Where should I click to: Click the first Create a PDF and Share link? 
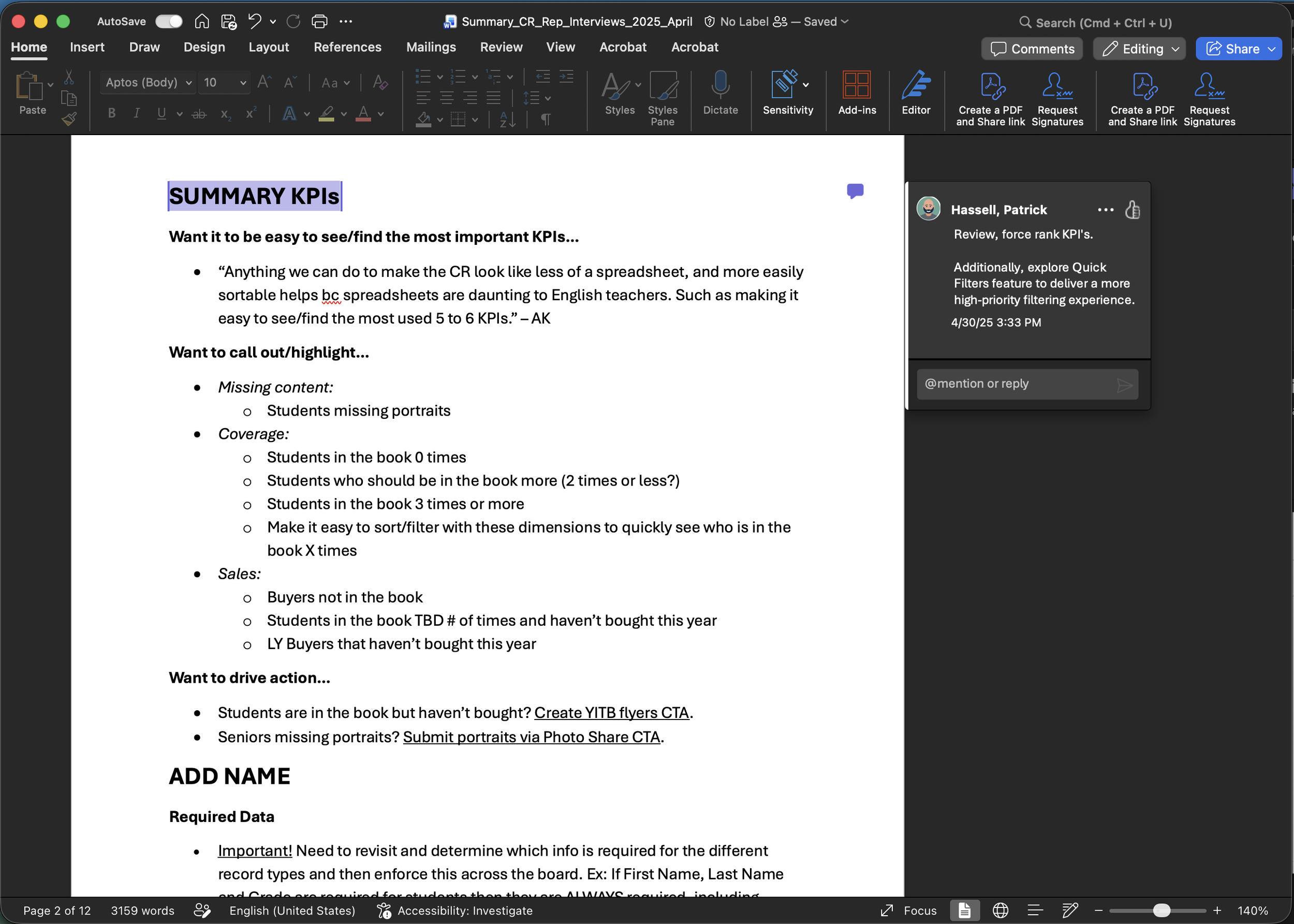click(990, 98)
